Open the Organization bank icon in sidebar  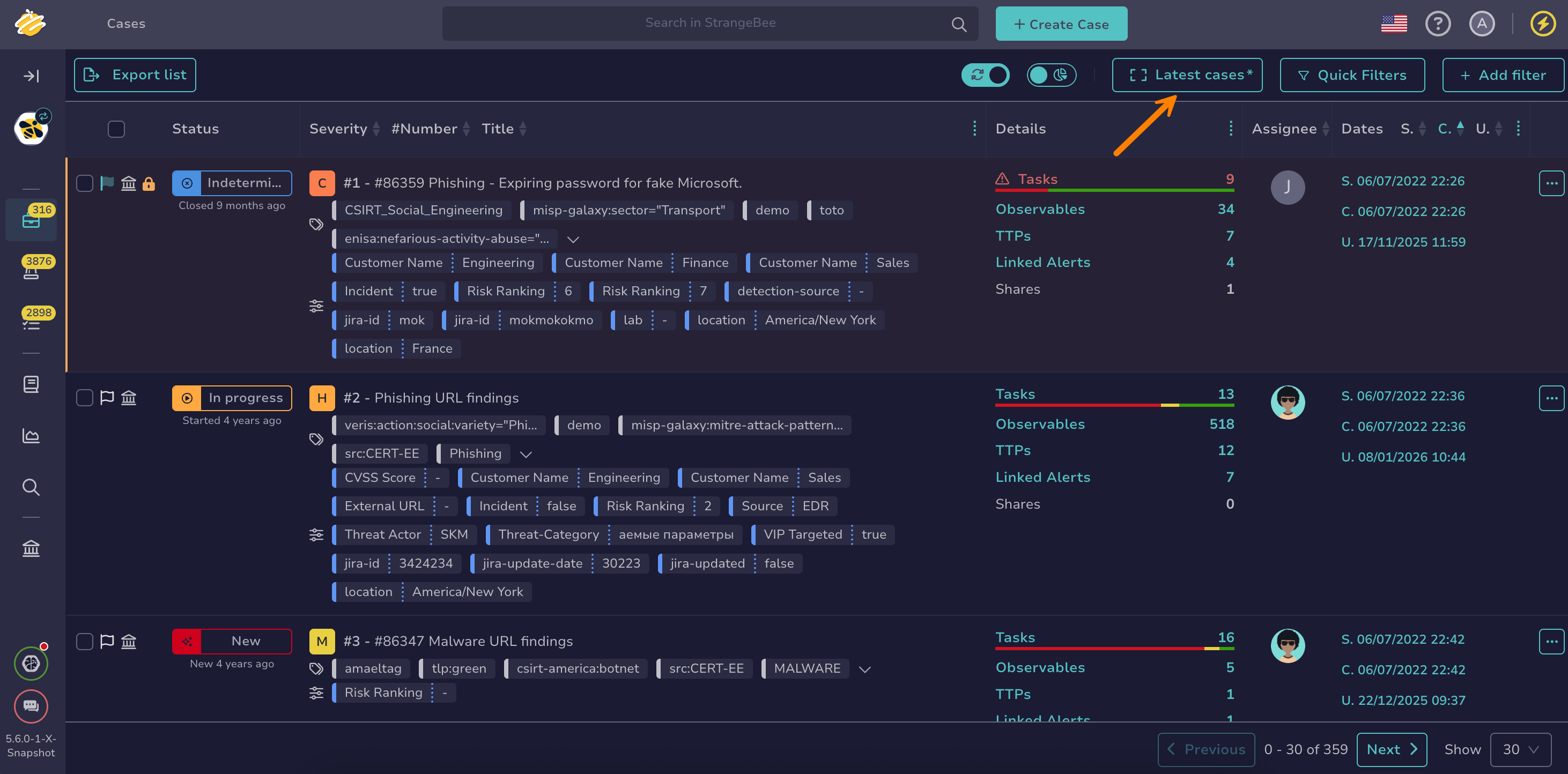click(31, 549)
